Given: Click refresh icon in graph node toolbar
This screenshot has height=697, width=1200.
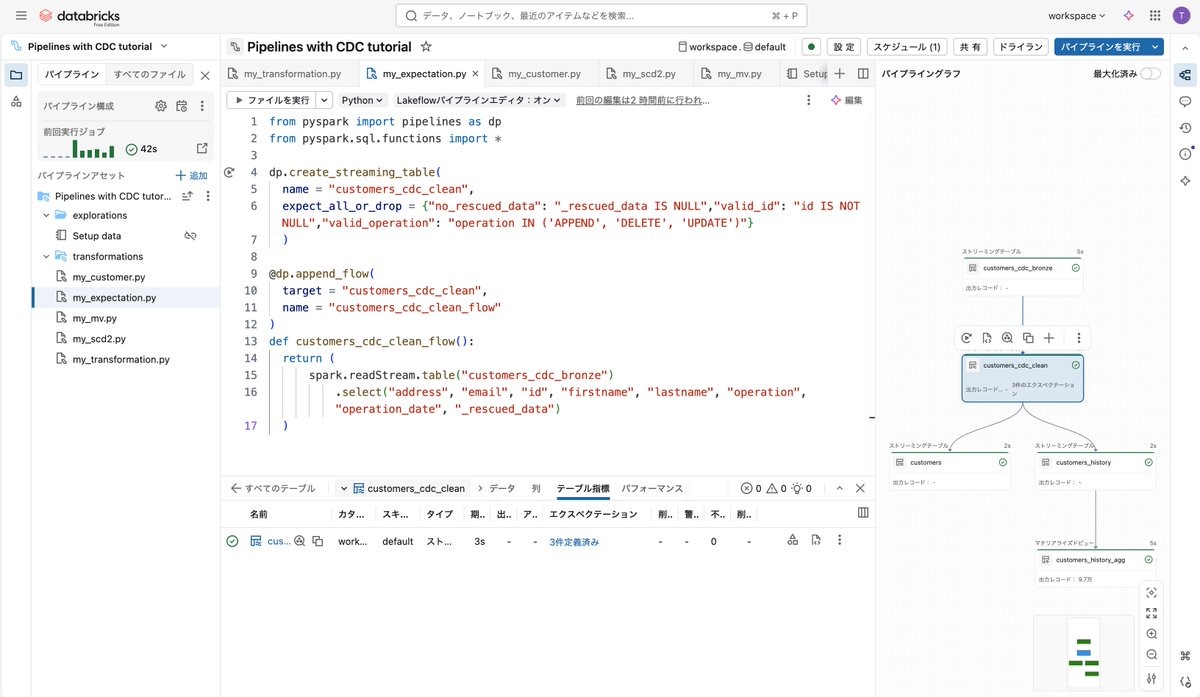Looking at the screenshot, I should 967,338.
